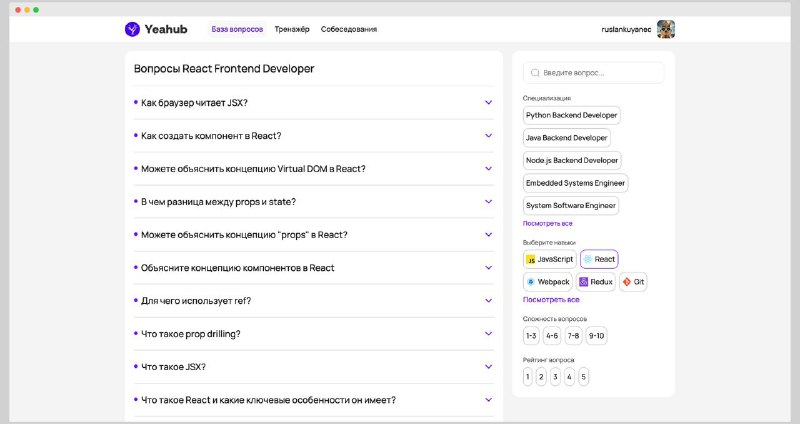Select question rating 5
The image size is (800, 424).
click(x=584, y=377)
